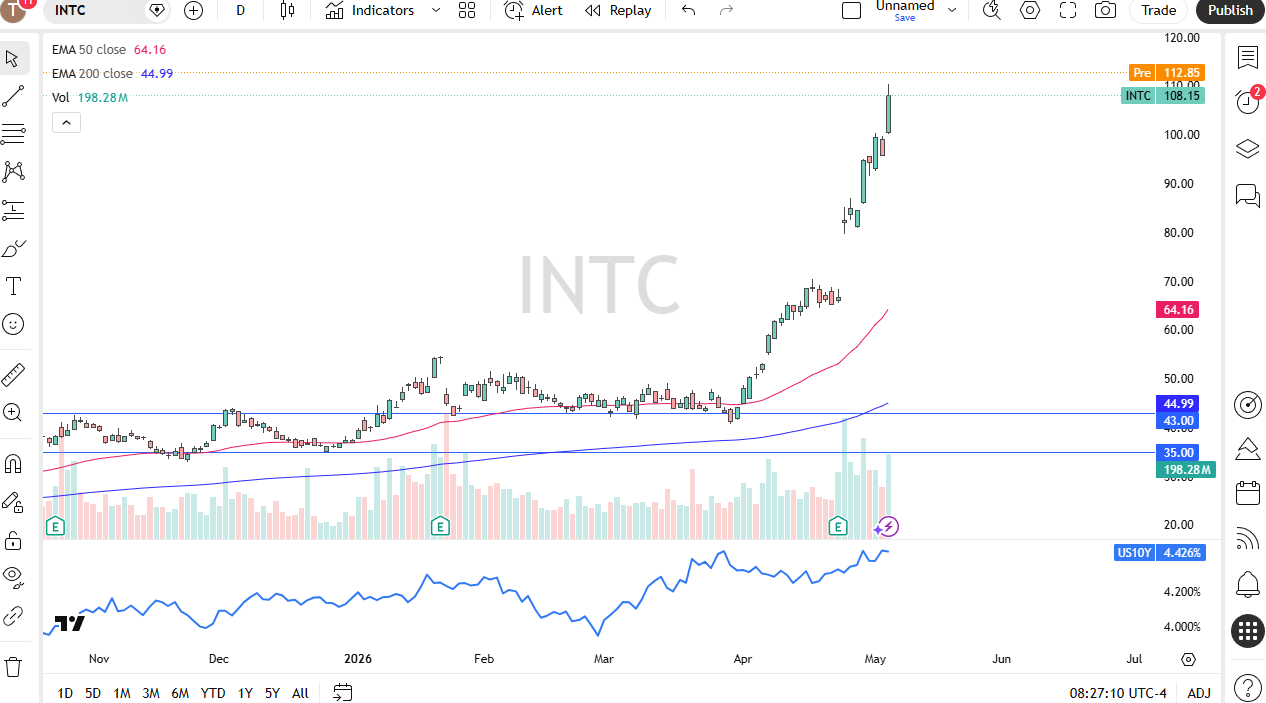Image resolution: width=1266 pixels, height=703 pixels.
Task: Lock all drawing tools
Action: (x=13, y=540)
